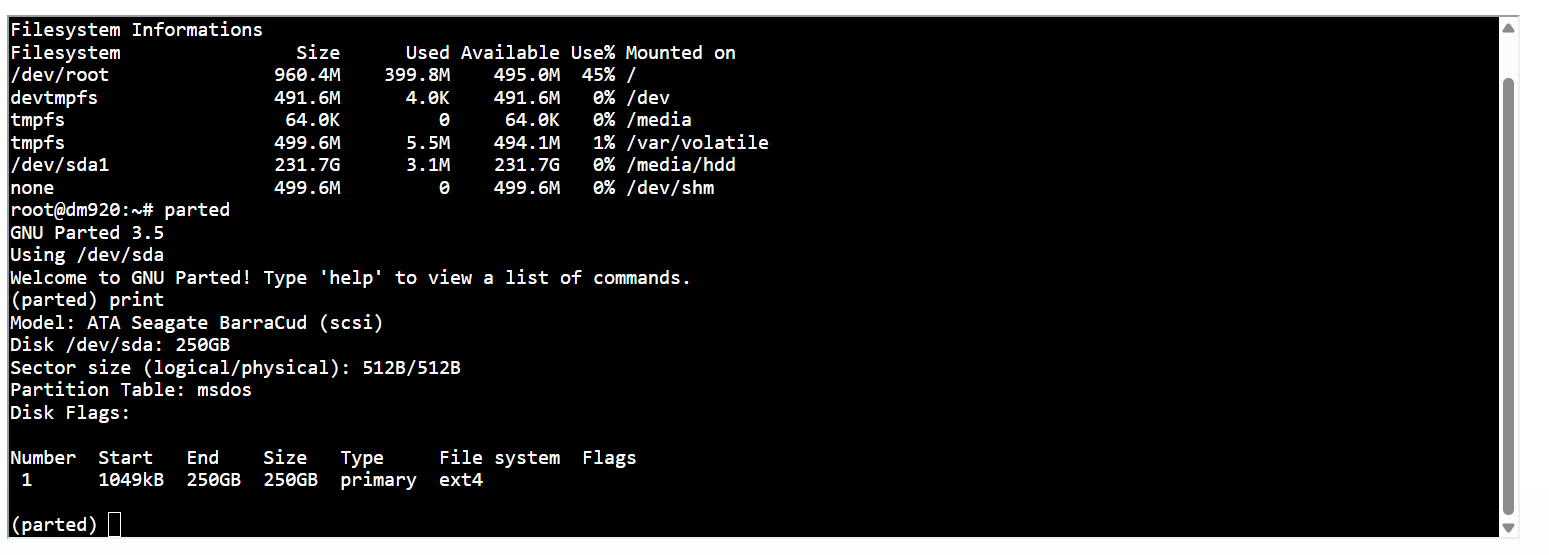Click the 'Filesystem Informations' heading
The image size is (1549, 555).
tap(137, 30)
